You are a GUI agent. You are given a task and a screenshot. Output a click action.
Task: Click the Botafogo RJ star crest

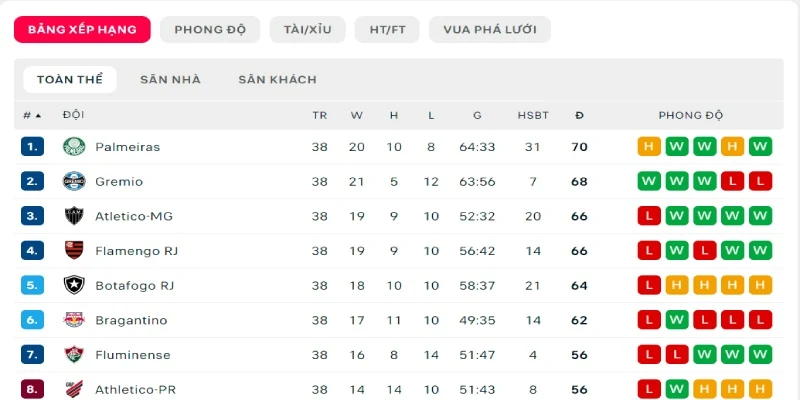pyautogui.click(x=74, y=285)
